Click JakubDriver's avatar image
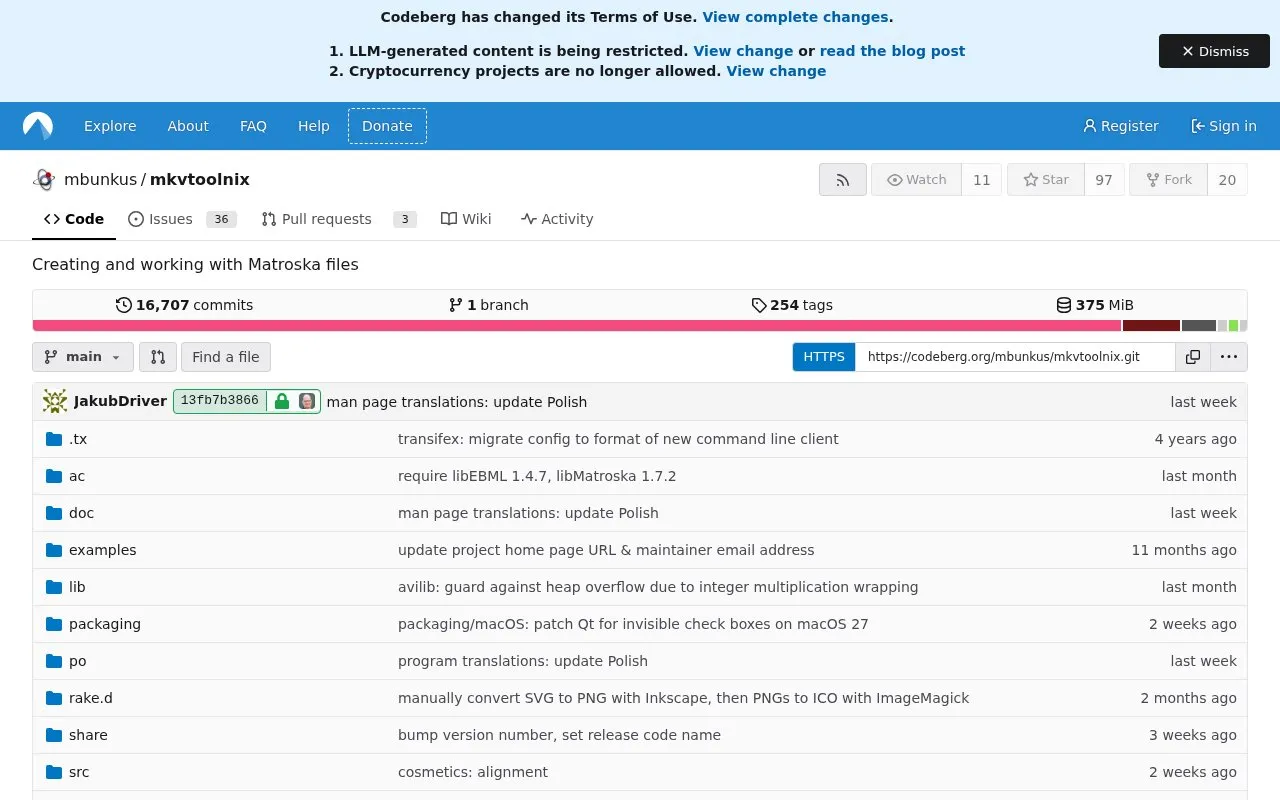This screenshot has width=1280, height=800. [55, 402]
